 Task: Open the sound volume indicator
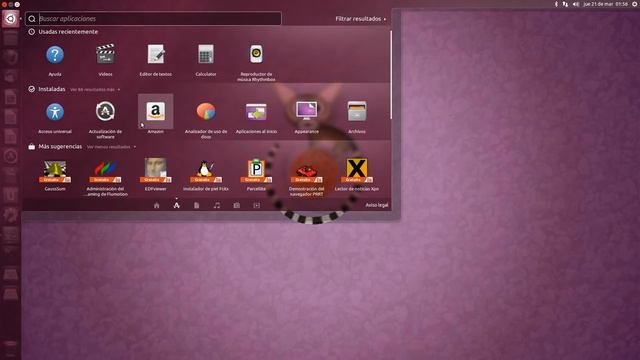click(576, 4)
